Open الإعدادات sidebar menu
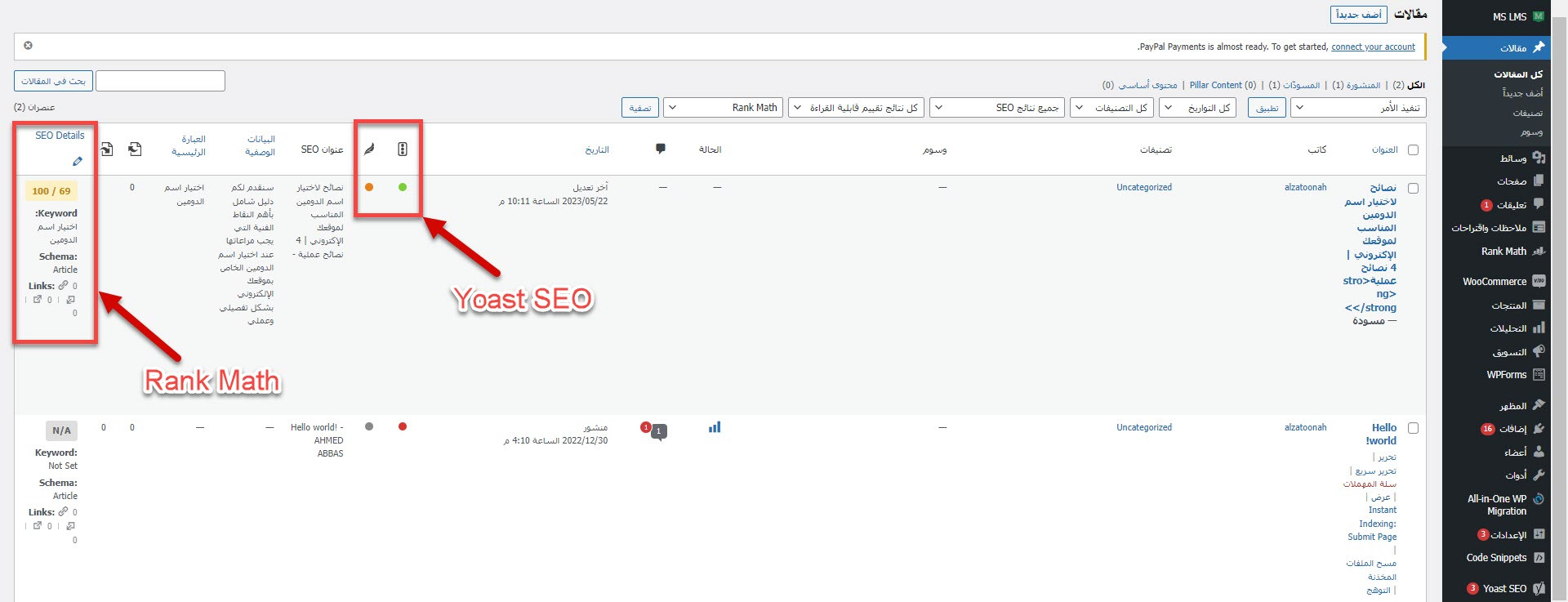 click(x=1508, y=535)
